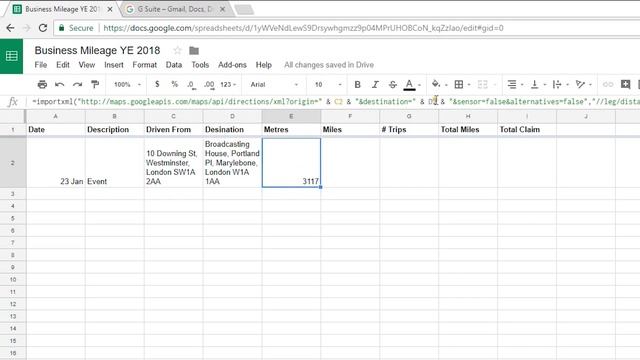
Task: Open the Arial font dropdown
Action: [274, 84]
